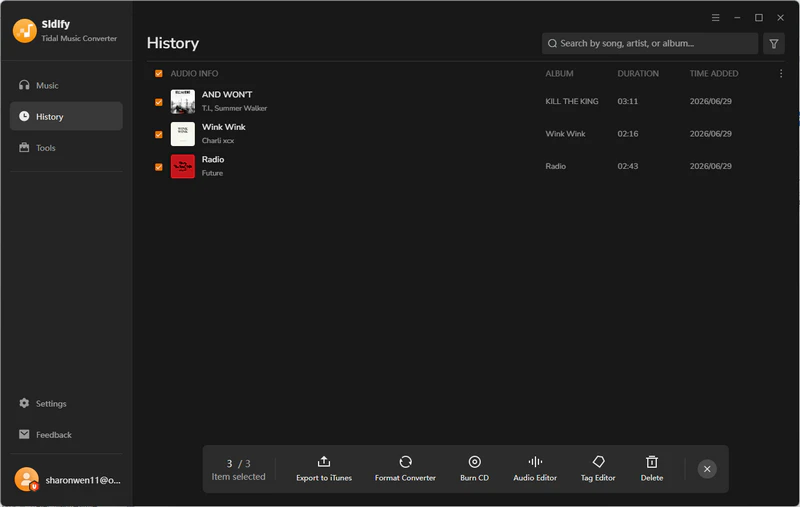Click the TIME ADDED column header

tap(714, 73)
